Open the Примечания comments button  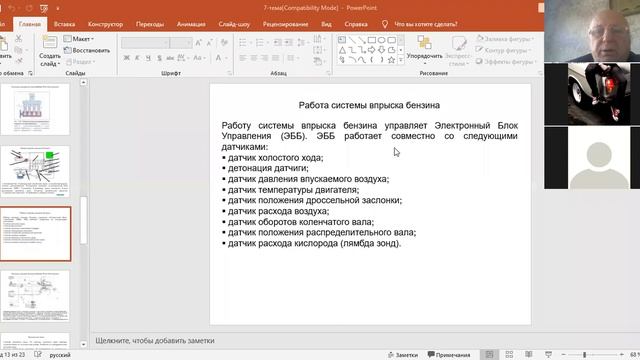[x=449, y=355]
